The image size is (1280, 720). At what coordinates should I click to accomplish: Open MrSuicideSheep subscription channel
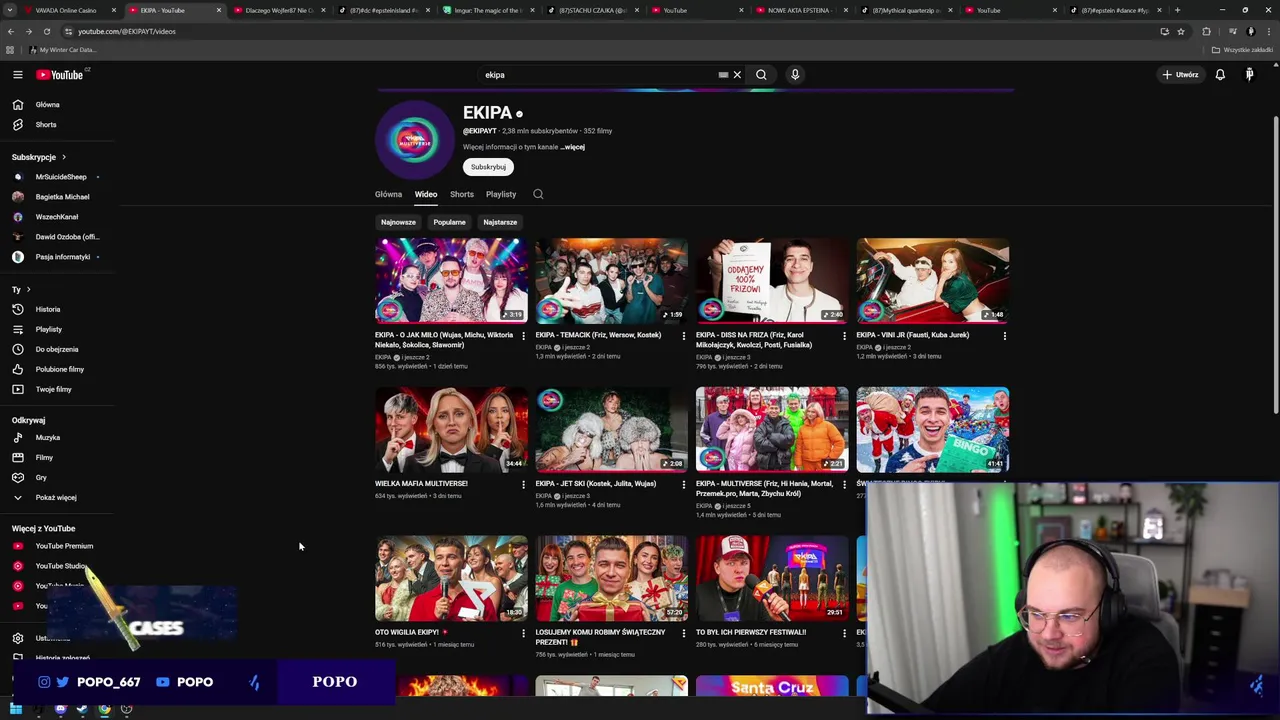[x=61, y=177]
